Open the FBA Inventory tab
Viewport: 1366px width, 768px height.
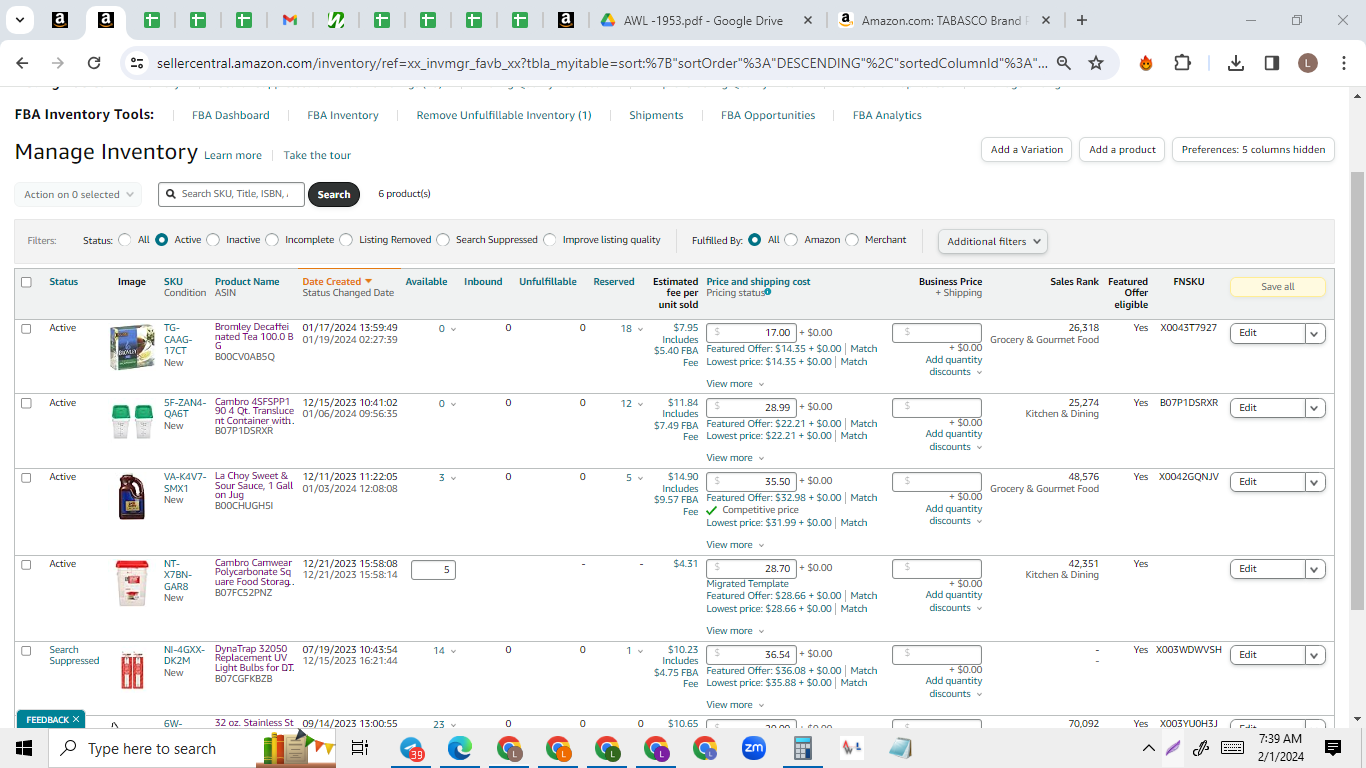tap(343, 115)
